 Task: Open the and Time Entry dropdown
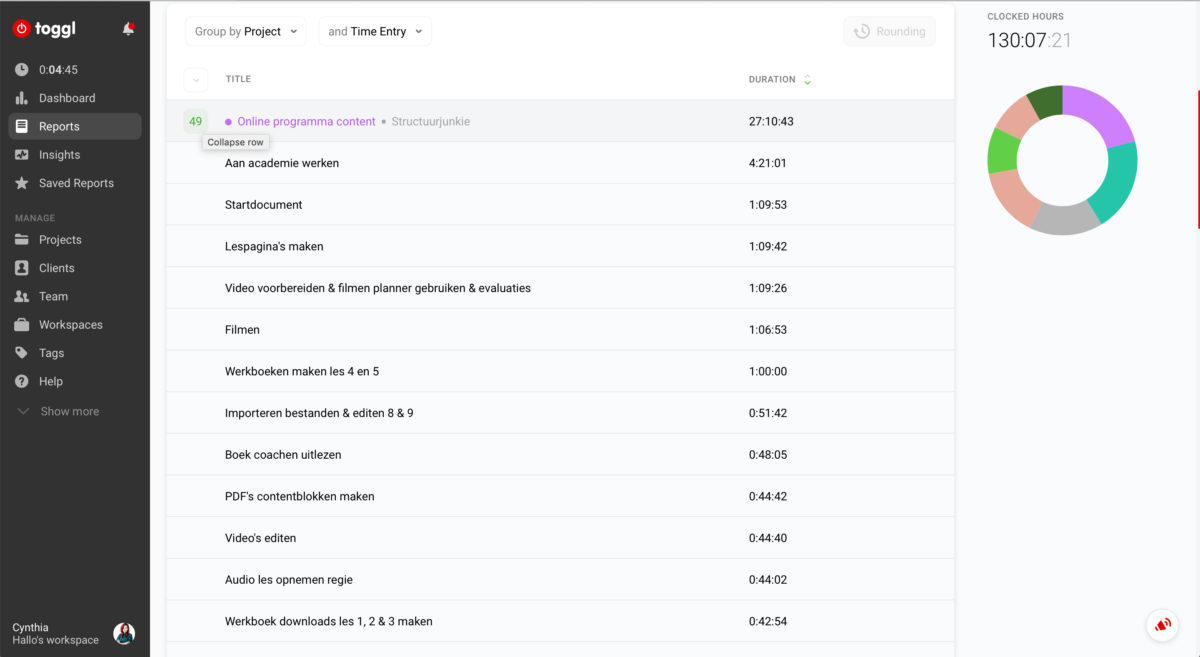375,31
